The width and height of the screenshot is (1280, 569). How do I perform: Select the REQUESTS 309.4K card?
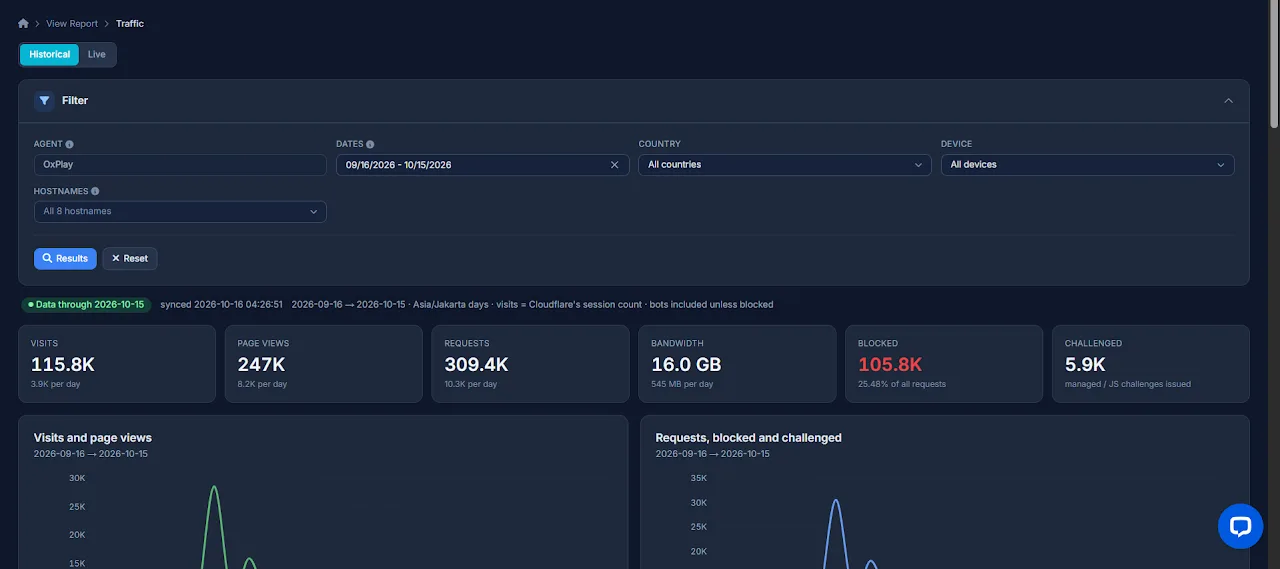coord(530,364)
